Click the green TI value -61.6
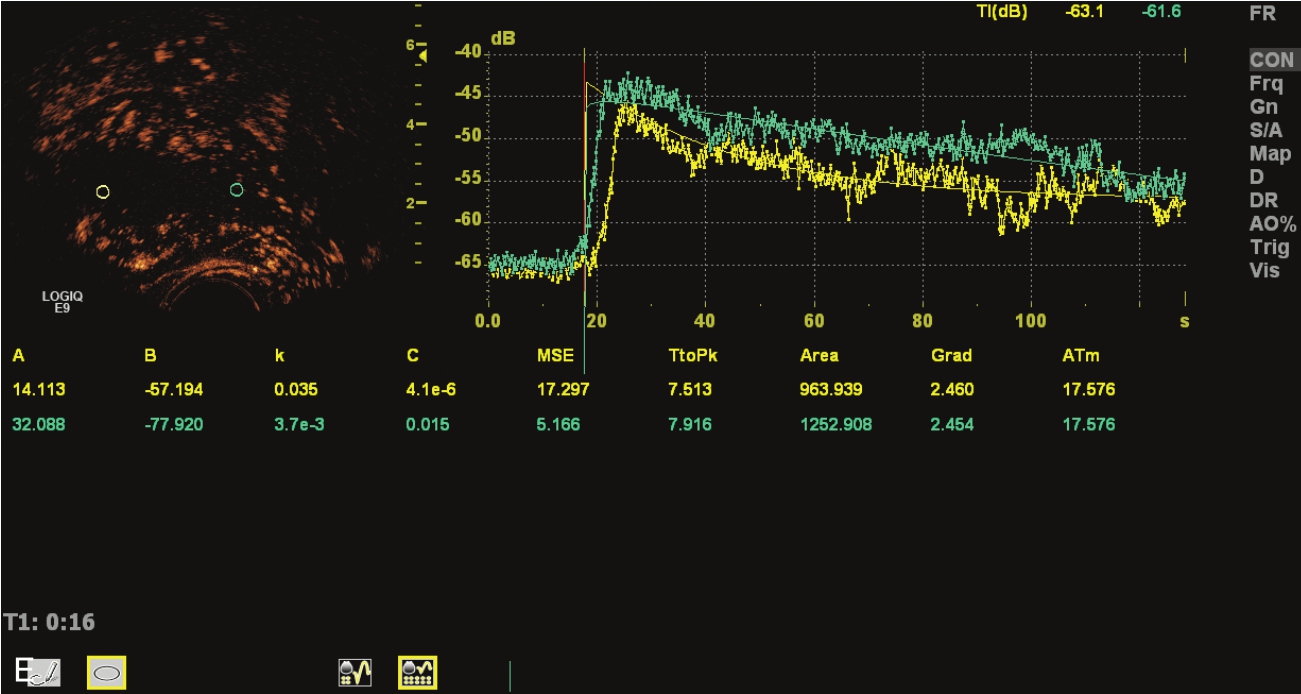This screenshot has width=1301, height=694. pos(1161,12)
